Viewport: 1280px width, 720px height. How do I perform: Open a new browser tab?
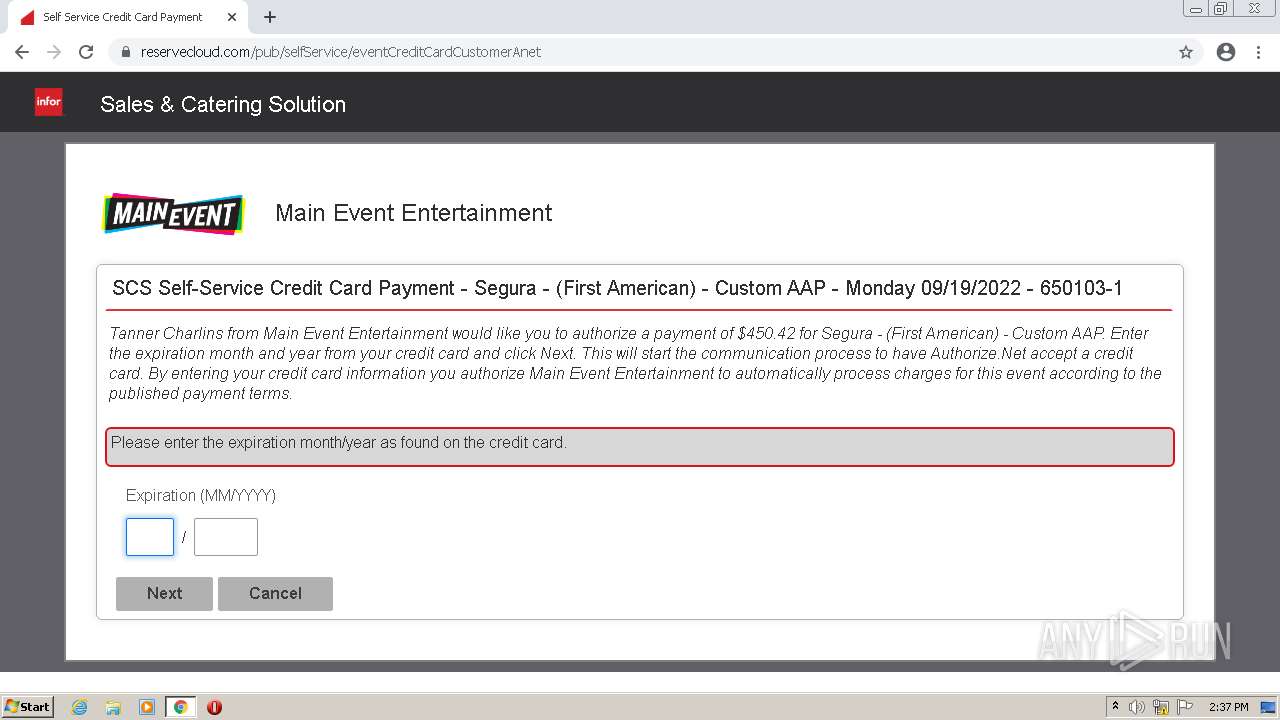[x=270, y=17]
